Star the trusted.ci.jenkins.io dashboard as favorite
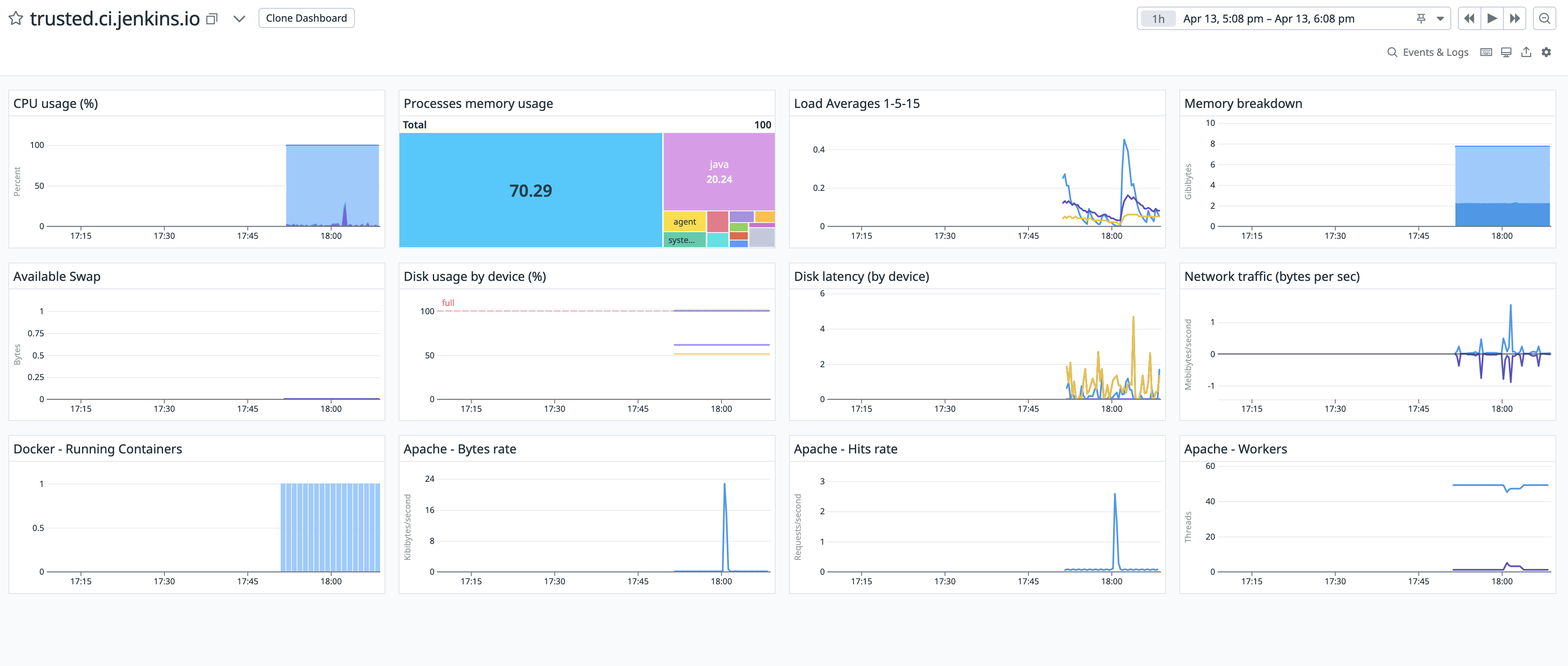The width and height of the screenshot is (1568, 666). 16,18
